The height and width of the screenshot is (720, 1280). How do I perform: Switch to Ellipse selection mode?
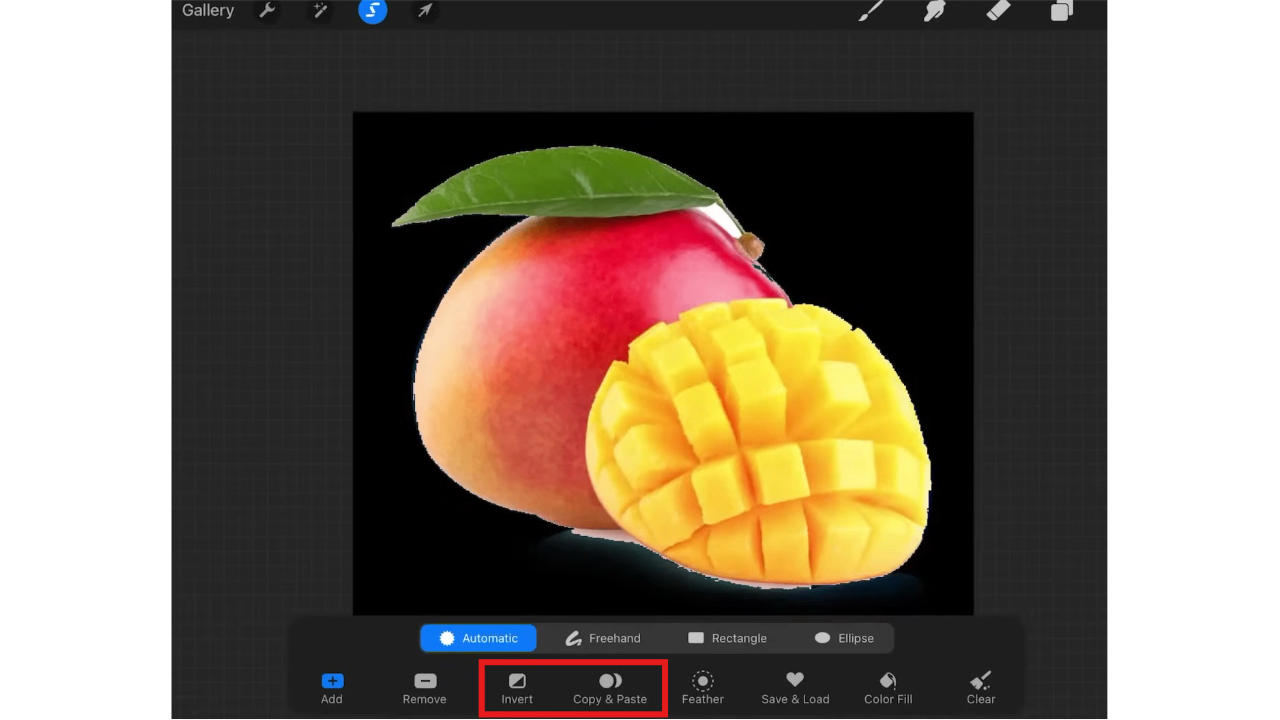[x=844, y=638]
